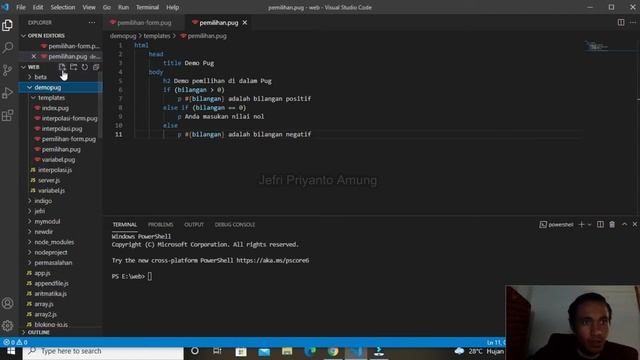Screen dimensions: 640x360
Task: Open weather widget showing 28°C Hujan
Action: coord(479,351)
